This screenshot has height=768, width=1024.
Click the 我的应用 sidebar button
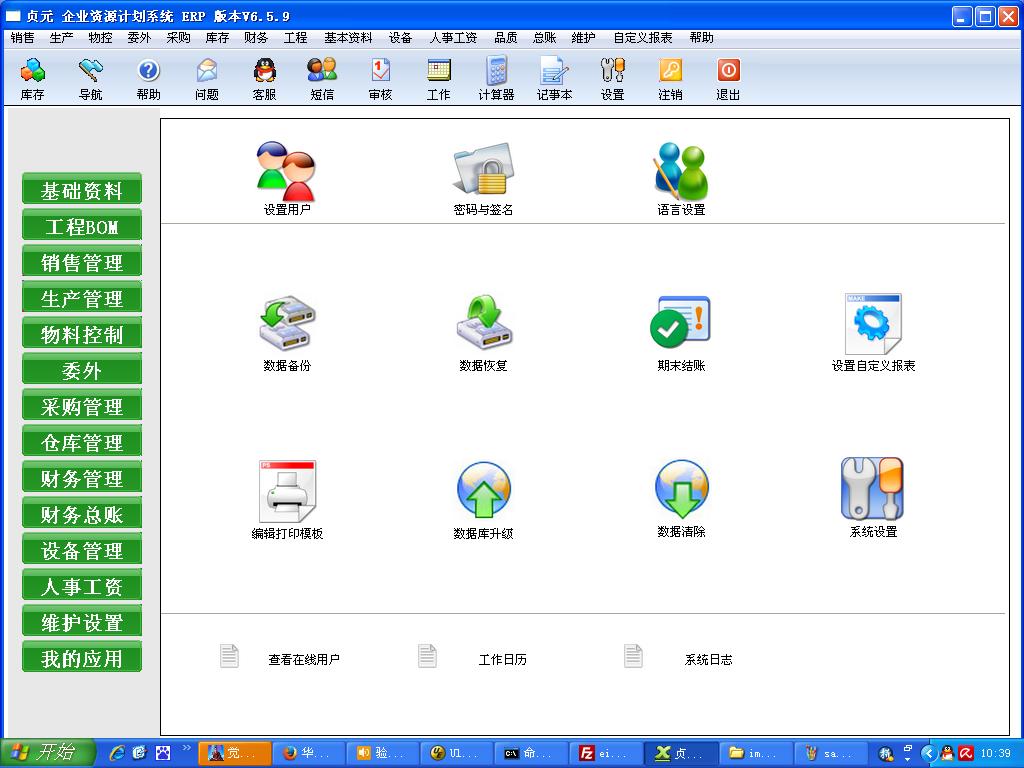pos(82,658)
